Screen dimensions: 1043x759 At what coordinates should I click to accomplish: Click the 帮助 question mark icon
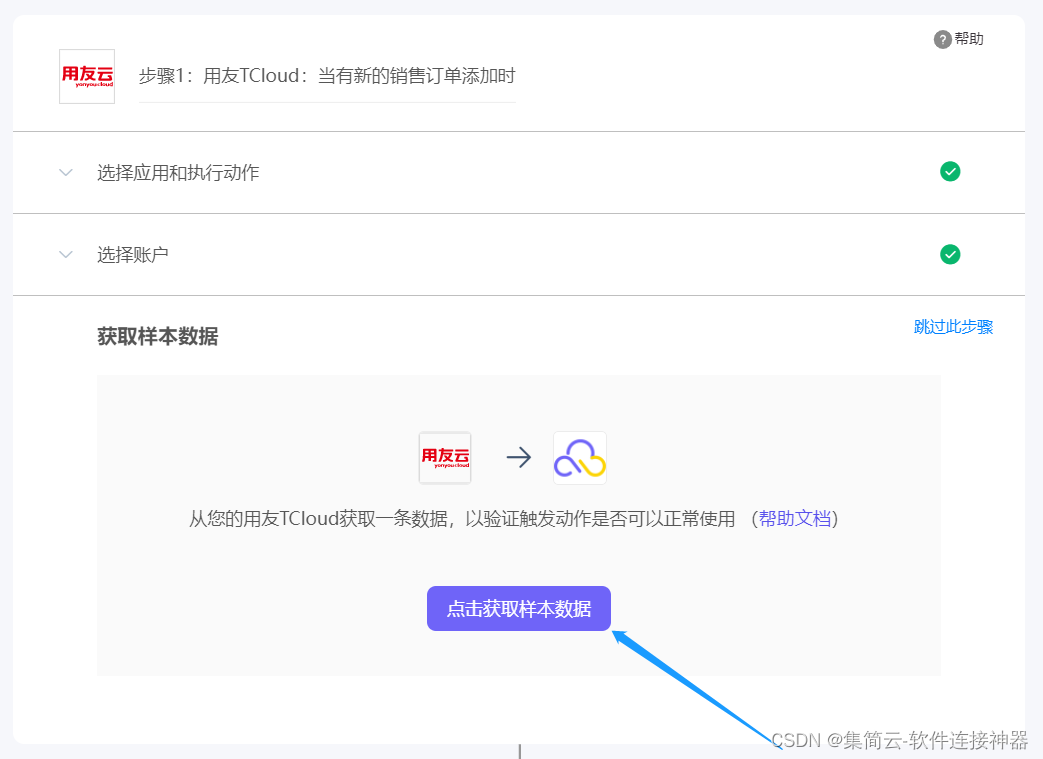pos(942,39)
